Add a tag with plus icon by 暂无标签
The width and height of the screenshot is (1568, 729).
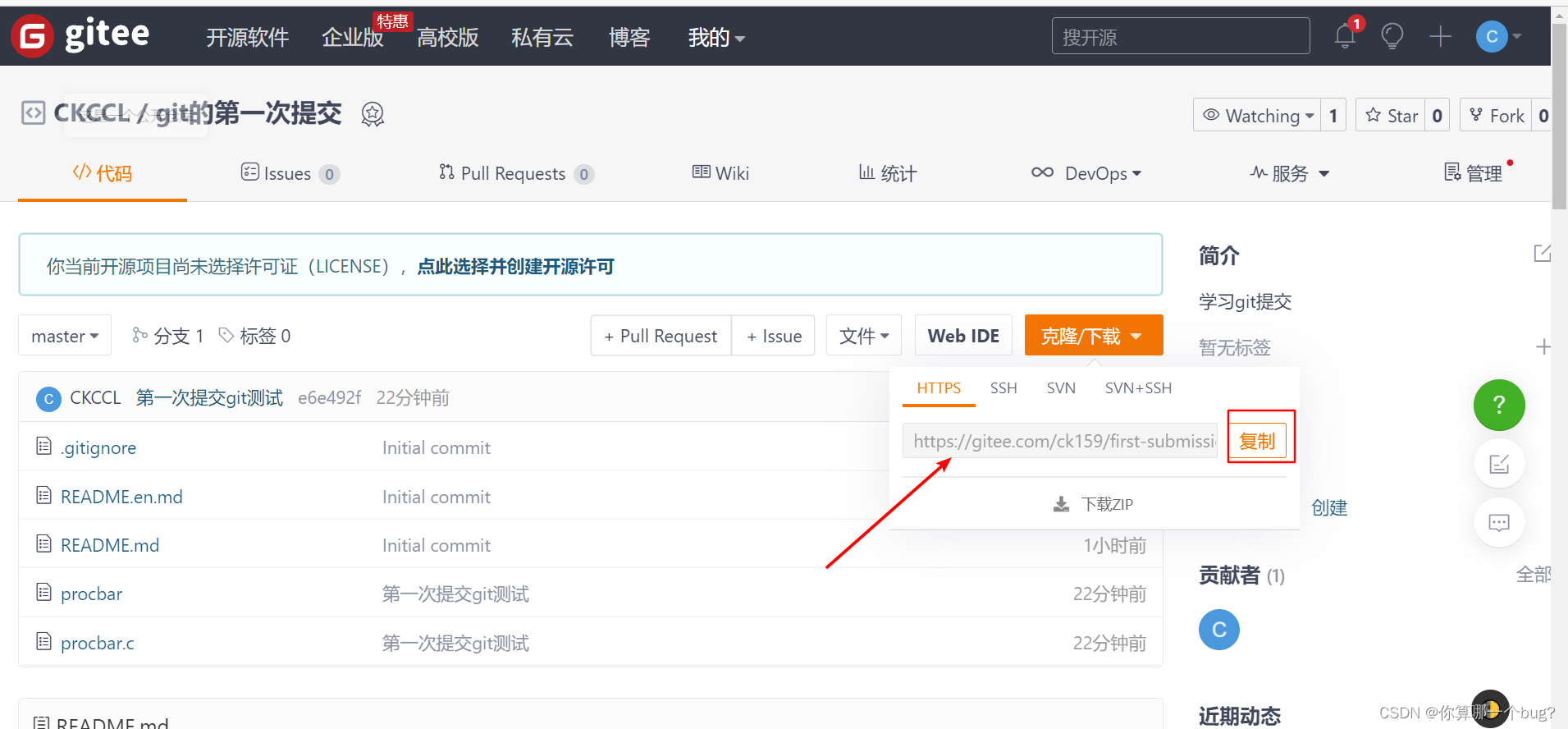[1543, 347]
